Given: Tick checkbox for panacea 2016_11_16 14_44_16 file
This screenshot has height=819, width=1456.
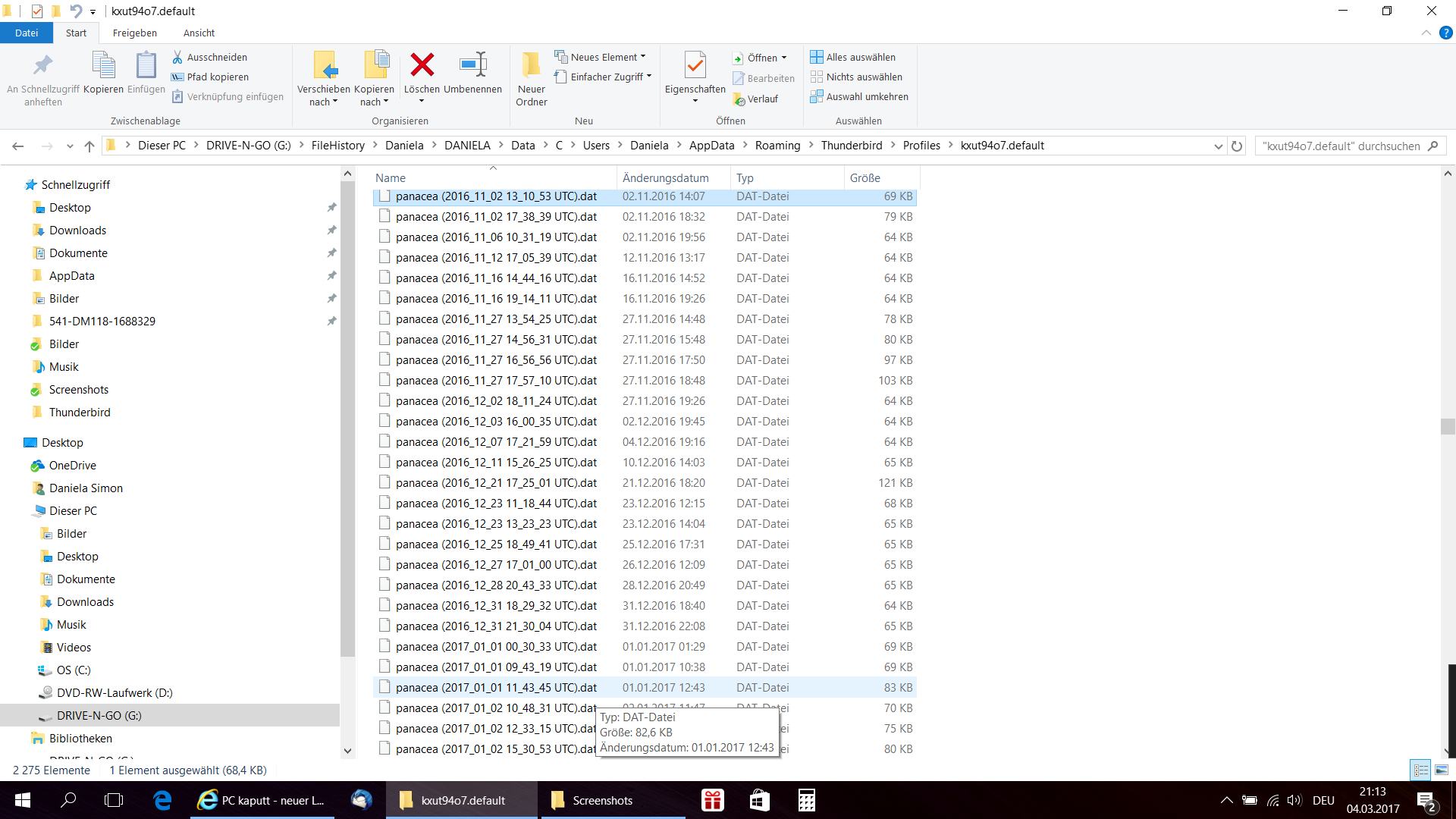Looking at the screenshot, I should (x=384, y=278).
